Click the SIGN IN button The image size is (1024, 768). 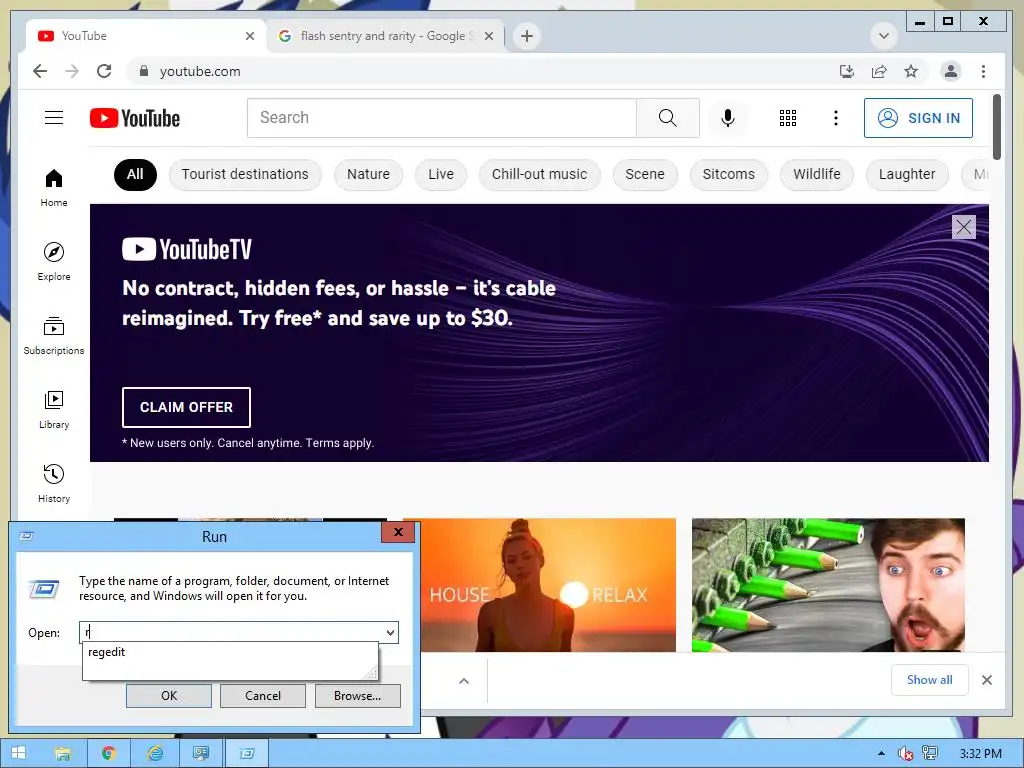(x=918, y=118)
